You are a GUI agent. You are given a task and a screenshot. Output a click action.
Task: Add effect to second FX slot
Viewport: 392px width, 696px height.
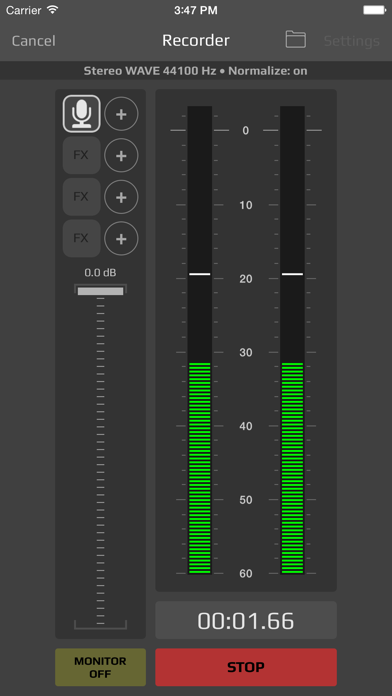click(x=121, y=197)
